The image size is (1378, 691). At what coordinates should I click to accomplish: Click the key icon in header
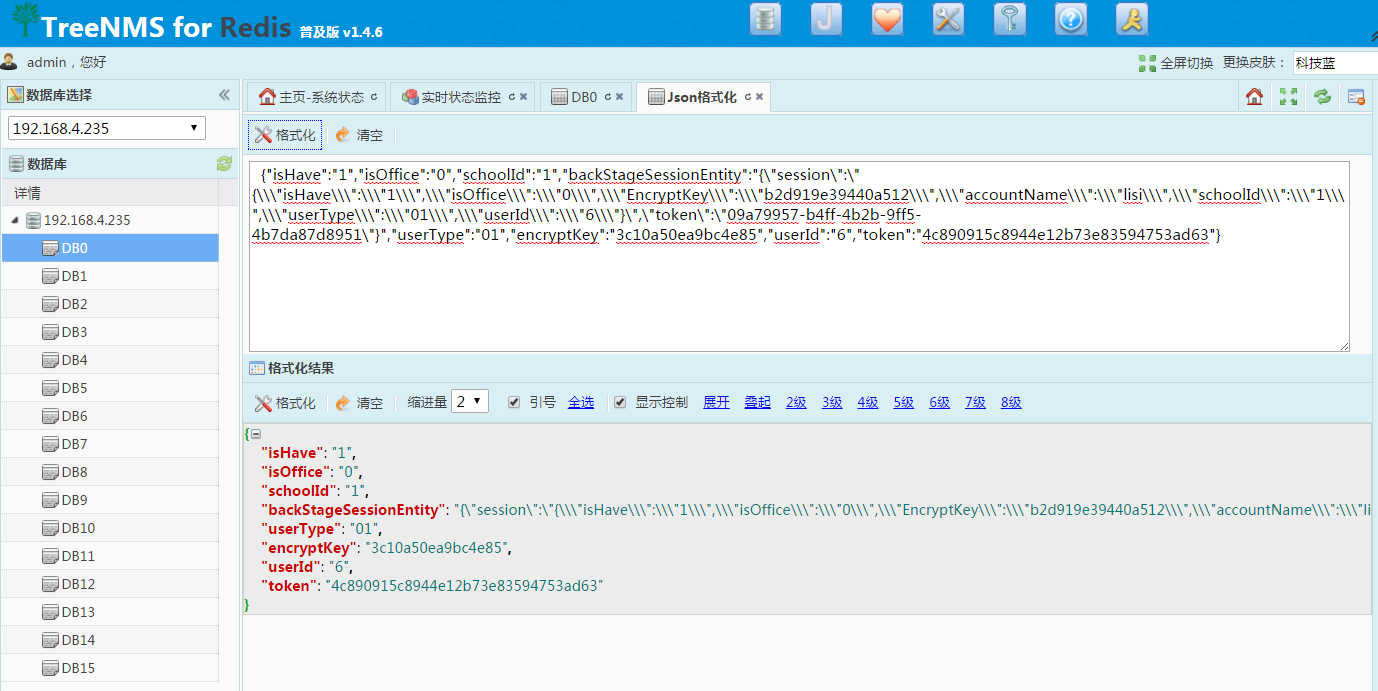coord(1009,19)
